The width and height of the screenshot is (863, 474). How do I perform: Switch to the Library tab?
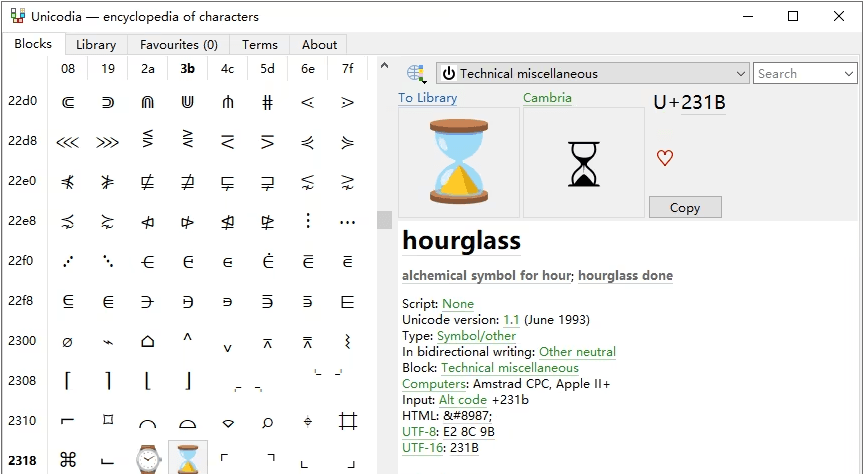[96, 44]
